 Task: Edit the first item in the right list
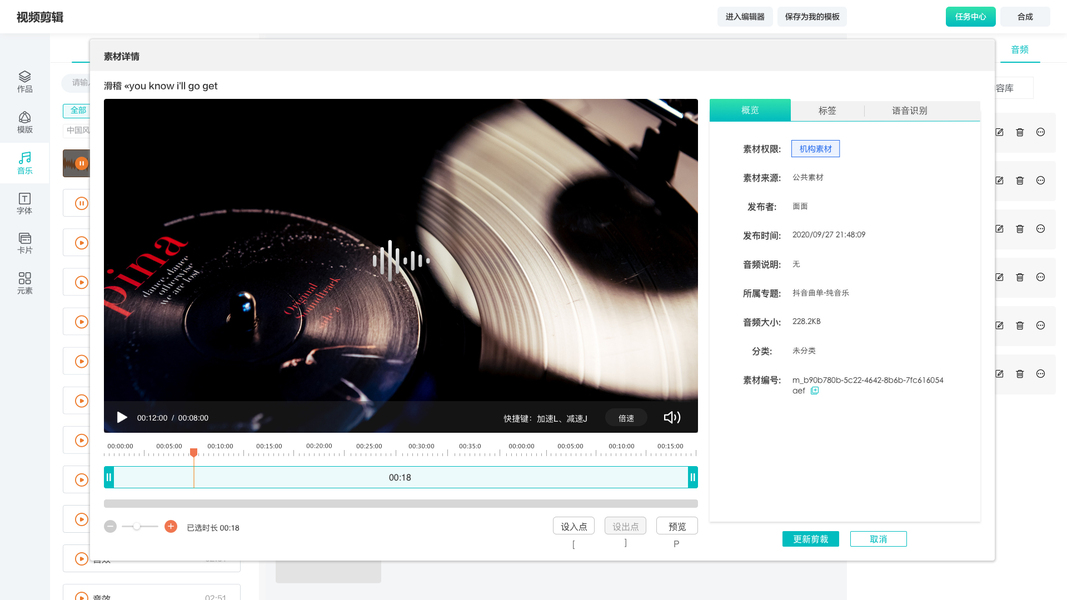click(999, 132)
